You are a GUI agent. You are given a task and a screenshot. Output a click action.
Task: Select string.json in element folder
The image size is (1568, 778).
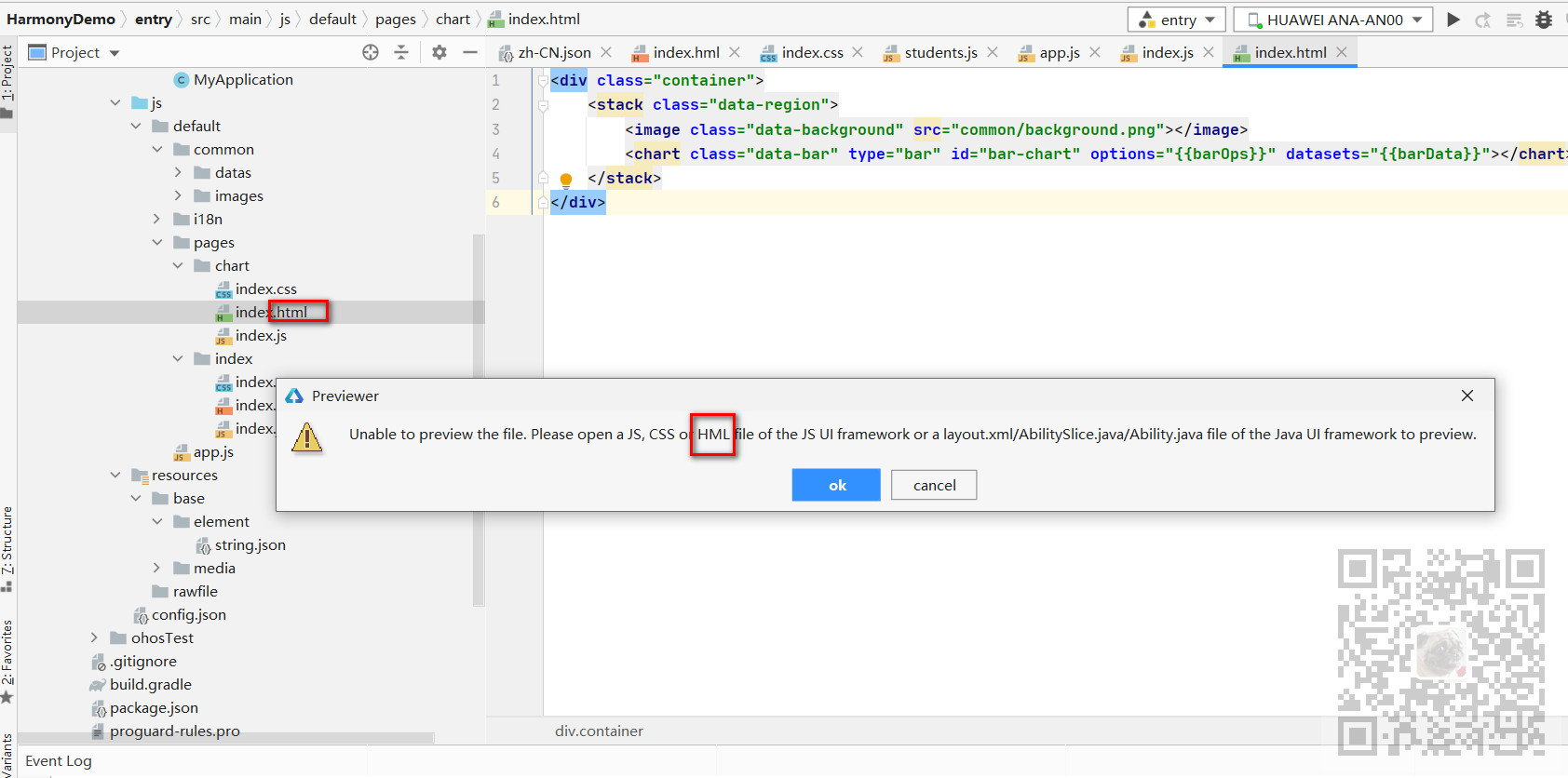(241, 545)
